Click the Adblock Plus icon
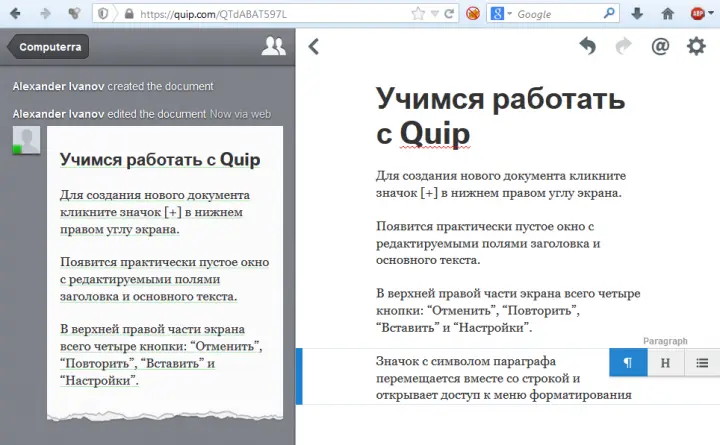 click(x=698, y=14)
